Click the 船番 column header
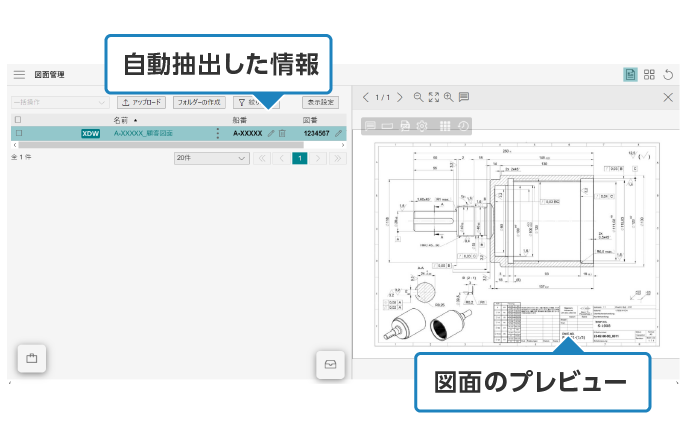The height and width of the screenshot is (431, 686). coord(240,120)
